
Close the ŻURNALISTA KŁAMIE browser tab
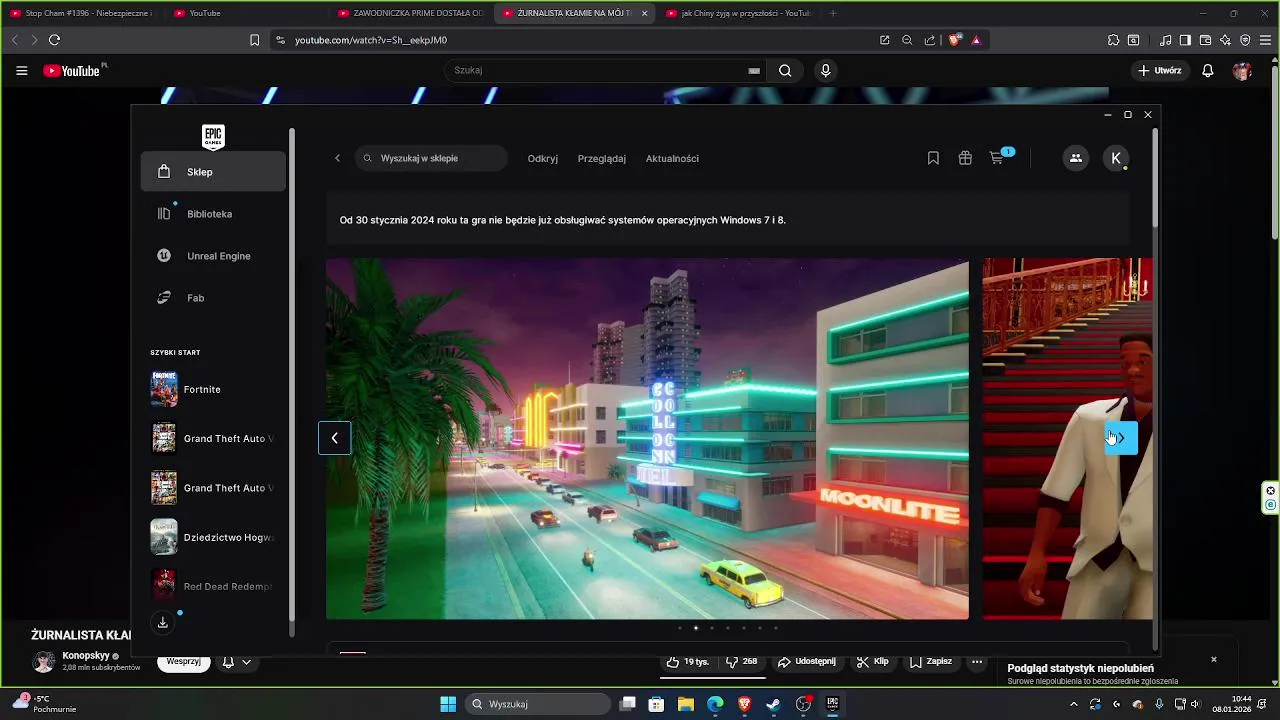(x=644, y=13)
